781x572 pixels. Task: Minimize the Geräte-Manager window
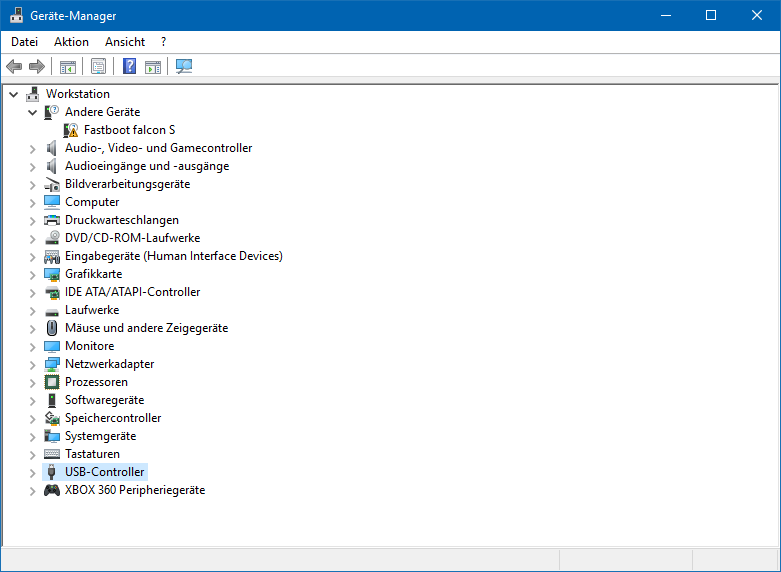click(x=666, y=15)
